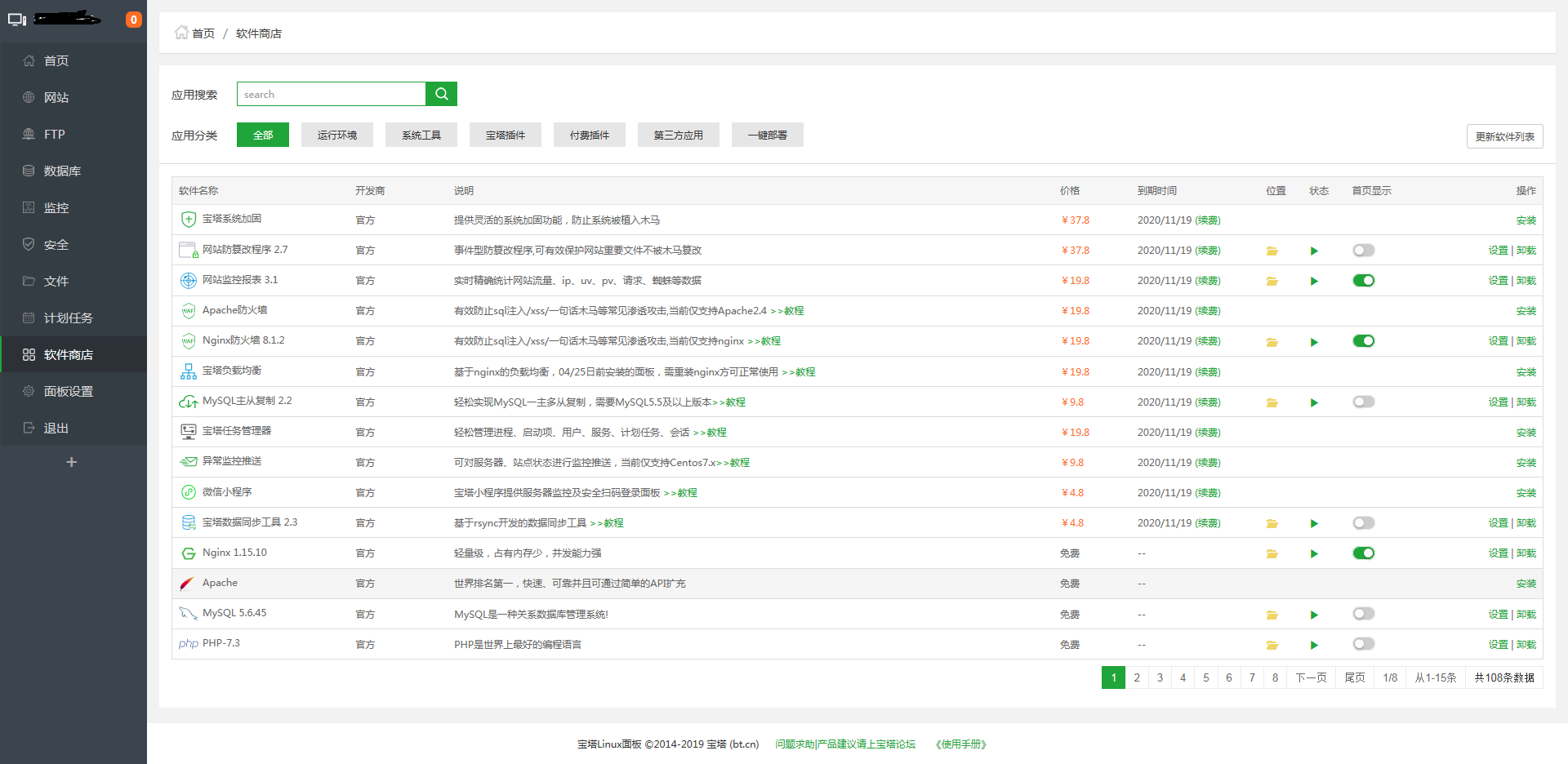The width and height of the screenshot is (1568, 764).
Task: Click status play icon for Nginx防火墙 8.1.2
Action: click(1314, 342)
